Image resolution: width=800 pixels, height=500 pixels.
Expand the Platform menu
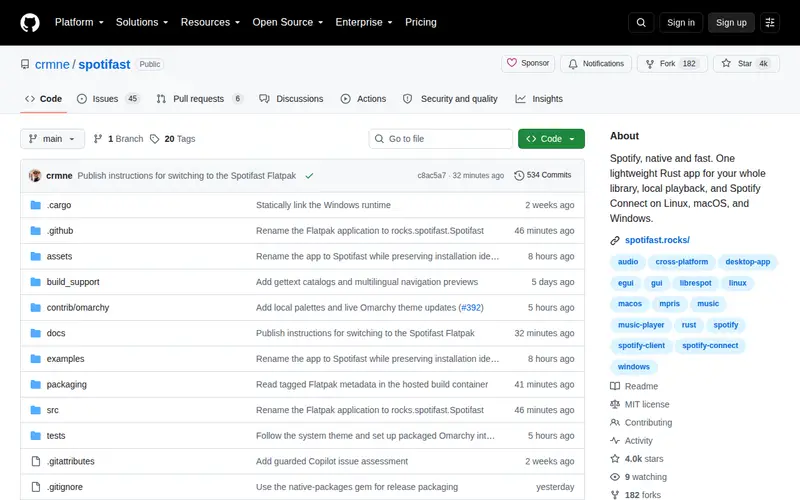[79, 22]
